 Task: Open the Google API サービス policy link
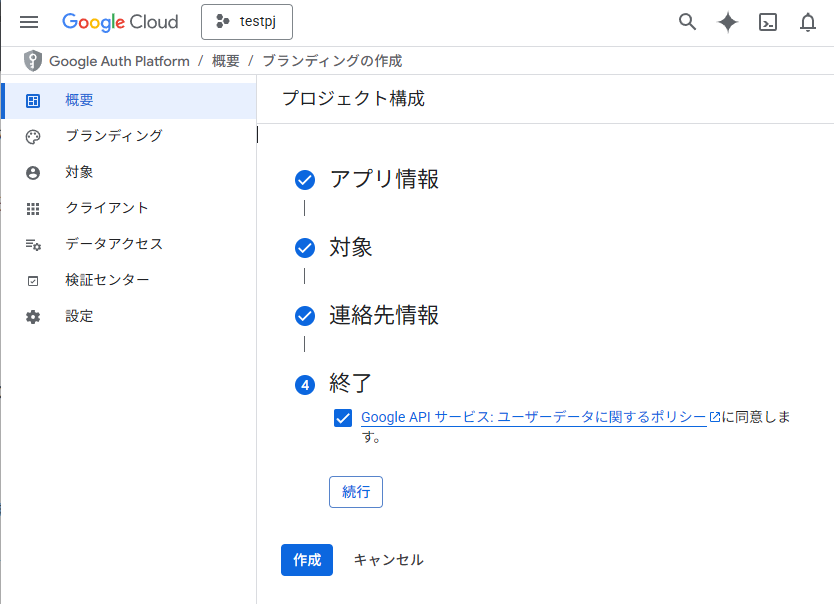pos(533,417)
